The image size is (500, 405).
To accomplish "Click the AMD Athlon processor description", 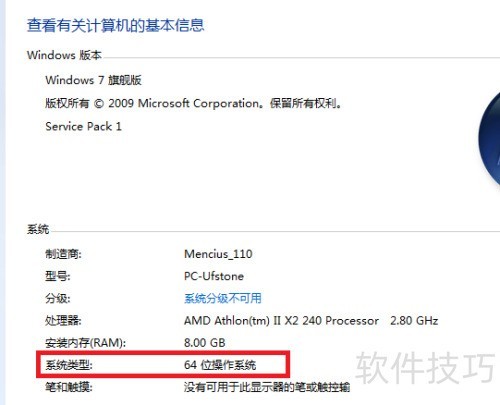I will click(311, 320).
